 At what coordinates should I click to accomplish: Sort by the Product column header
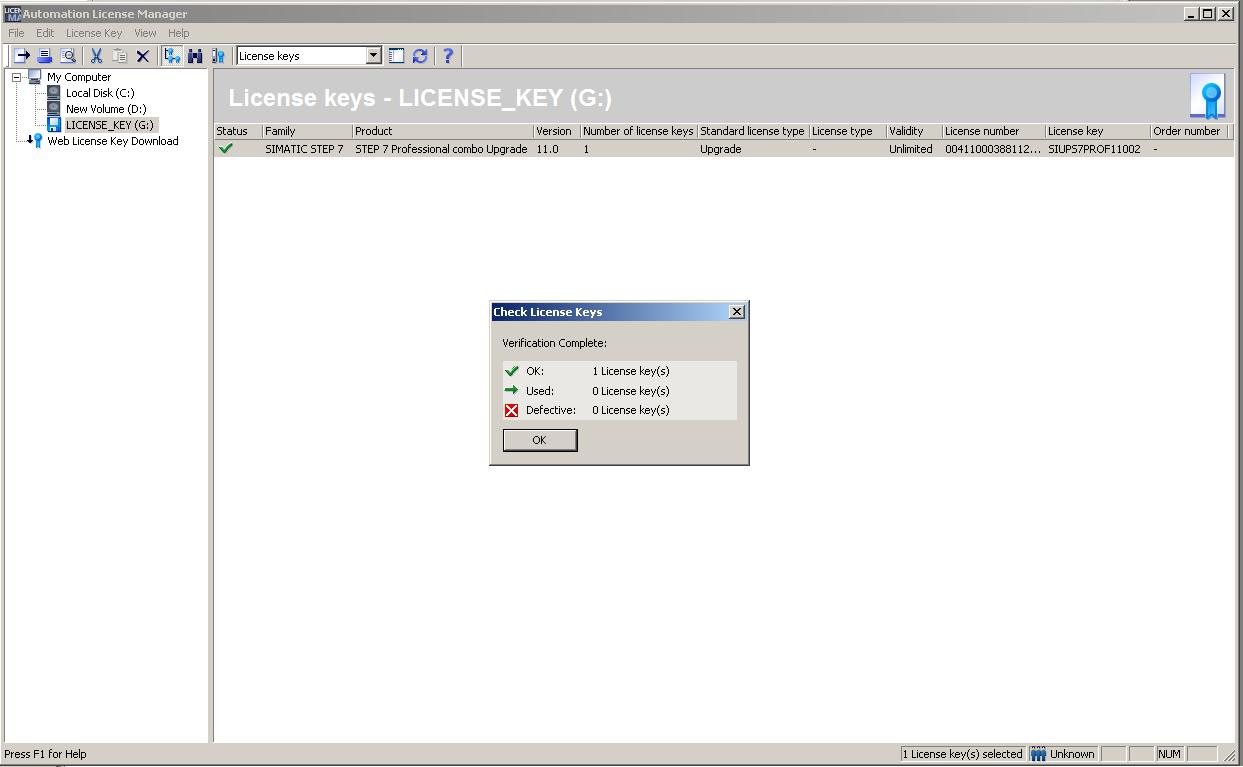(442, 131)
